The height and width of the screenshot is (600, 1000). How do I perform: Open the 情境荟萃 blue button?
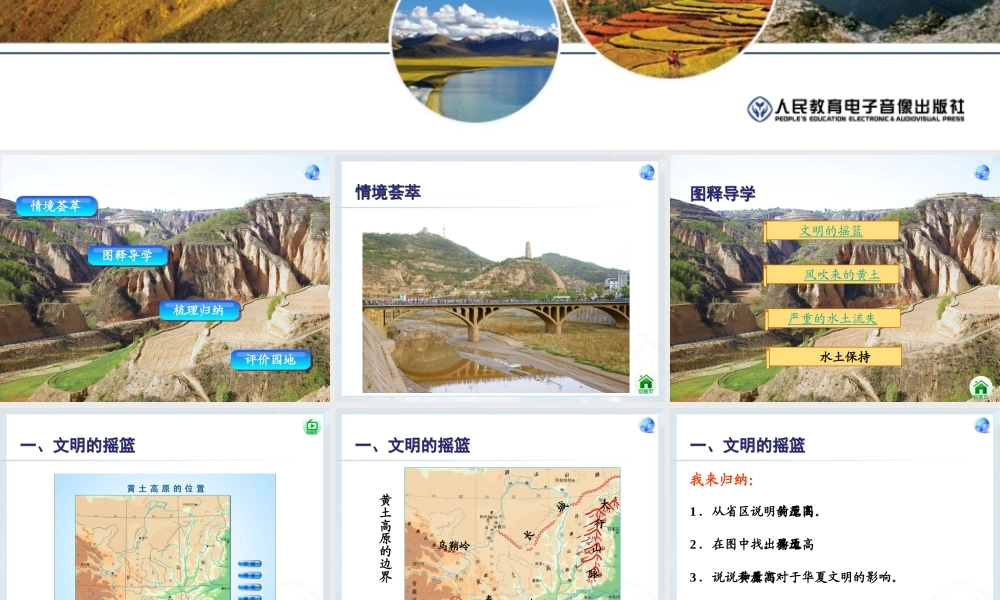56,206
